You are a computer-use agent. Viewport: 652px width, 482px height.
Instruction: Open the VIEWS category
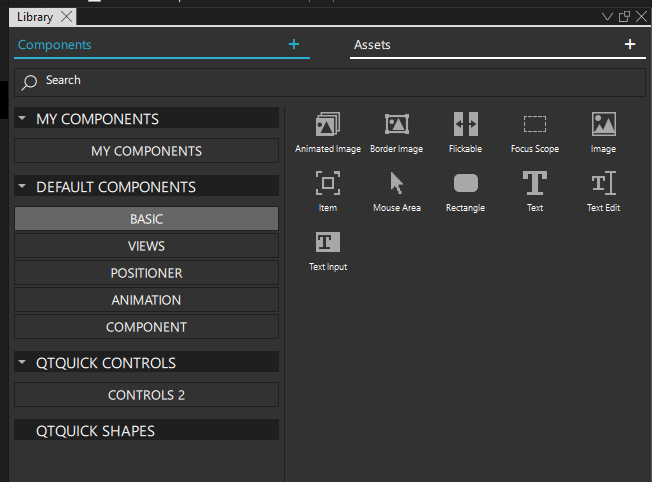pyautogui.click(x=146, y=246)
